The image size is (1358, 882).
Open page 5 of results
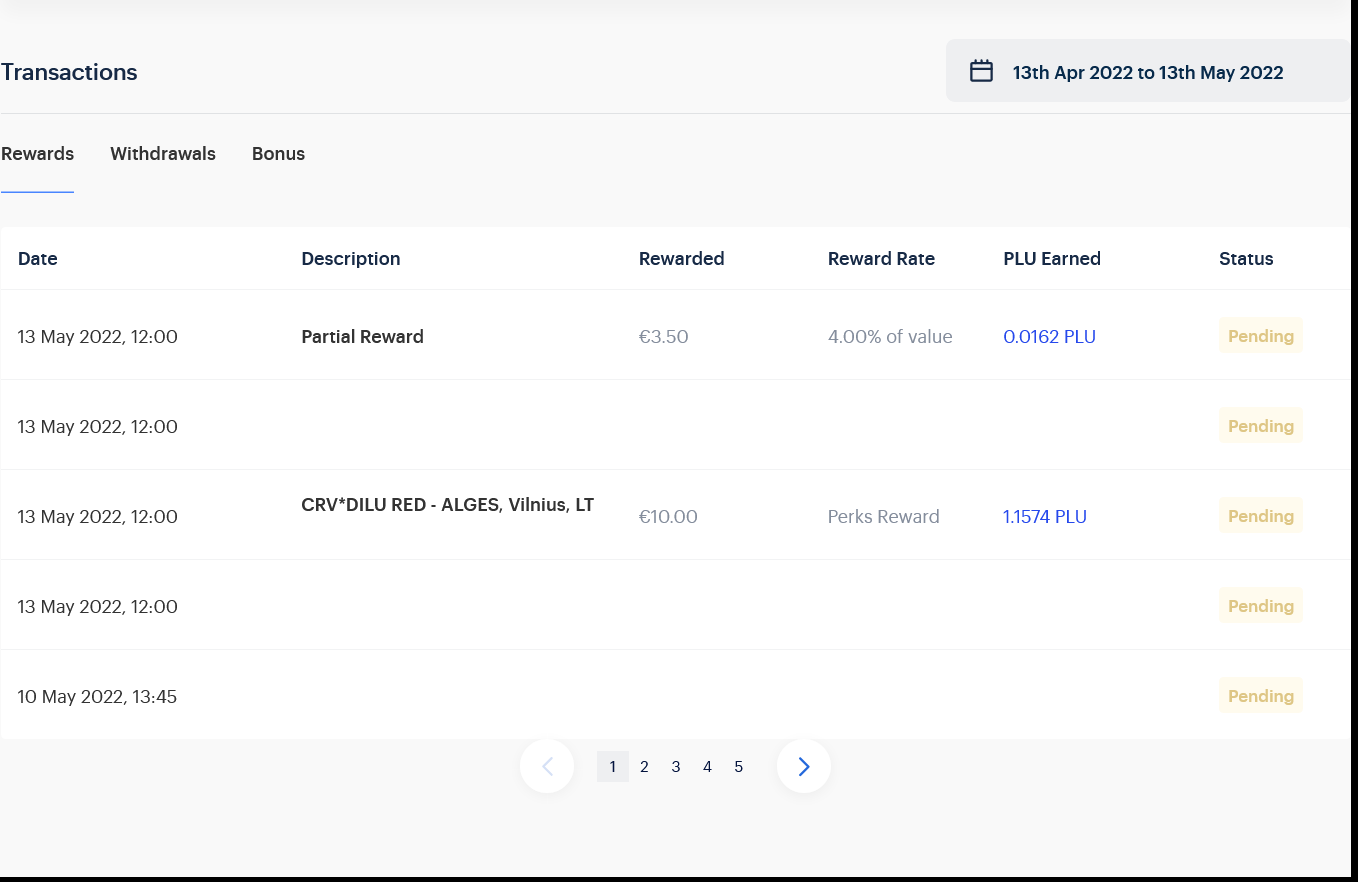coord(739,767)
